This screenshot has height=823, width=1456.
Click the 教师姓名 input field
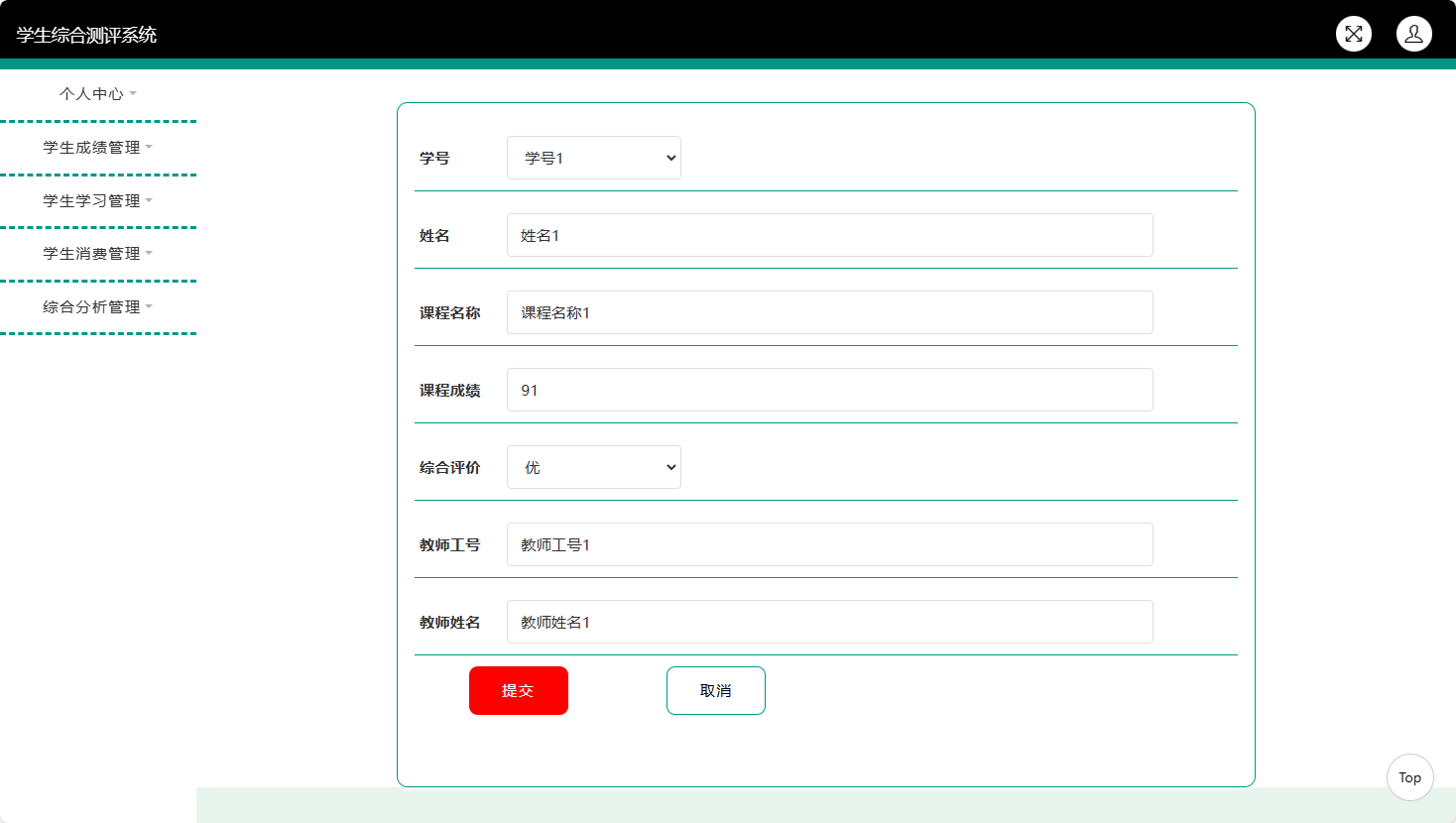[x=829, y=622]
